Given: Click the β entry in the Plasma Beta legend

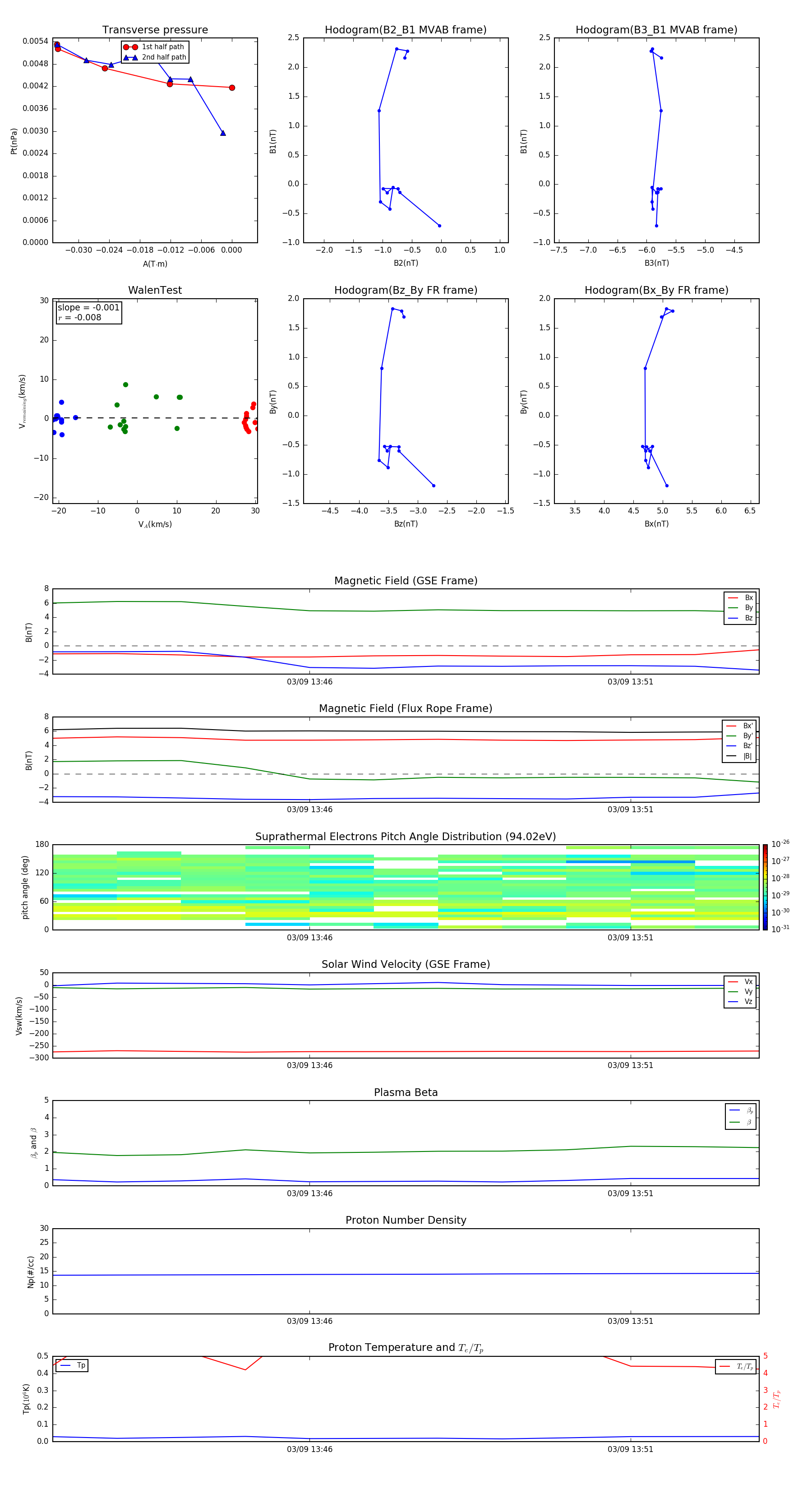Looking at the screenshot, I should pos(741,1122).
